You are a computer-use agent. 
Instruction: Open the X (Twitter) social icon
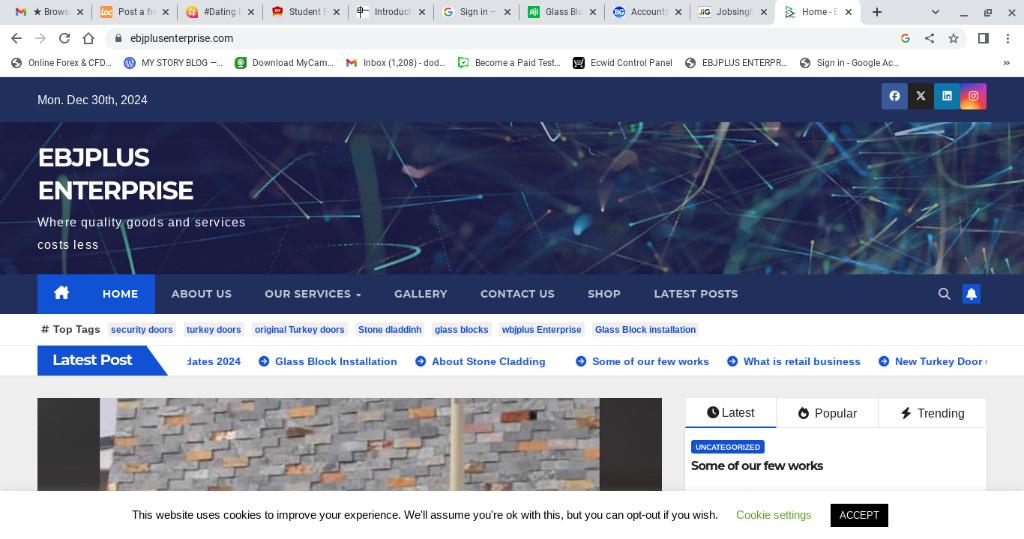point(920,96)
